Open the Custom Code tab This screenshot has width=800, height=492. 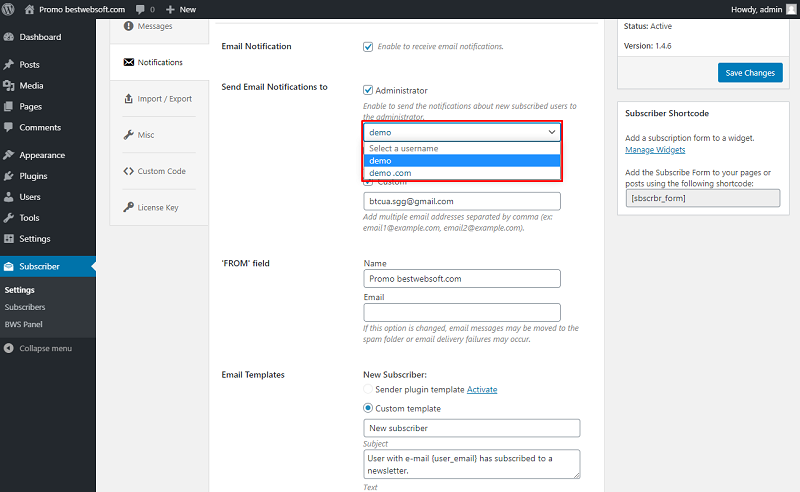[159, 171]
